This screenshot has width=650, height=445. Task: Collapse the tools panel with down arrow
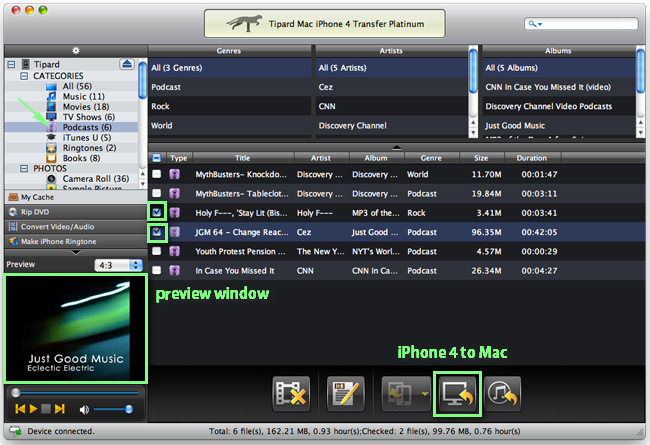pyautogui.click(x=76, y=252)
